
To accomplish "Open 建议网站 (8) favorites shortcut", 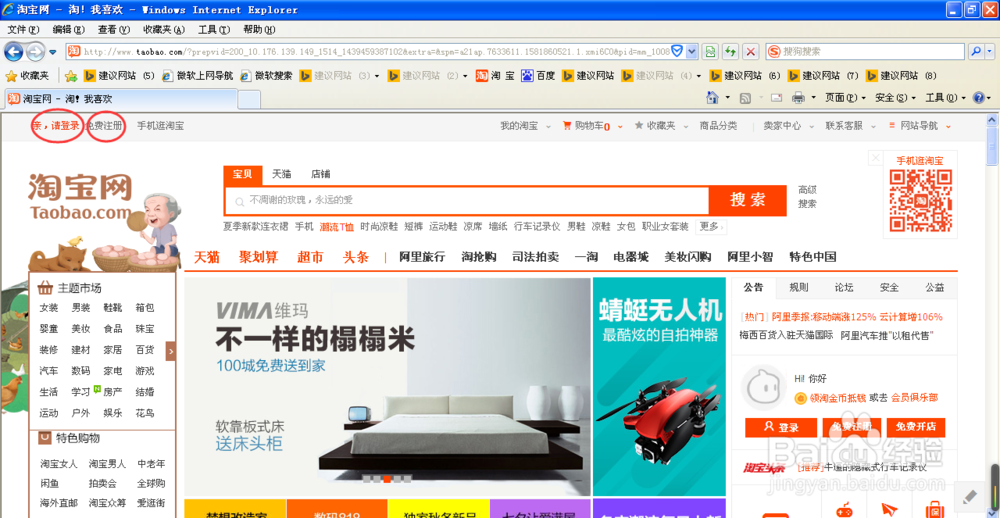I will point(902,76).
